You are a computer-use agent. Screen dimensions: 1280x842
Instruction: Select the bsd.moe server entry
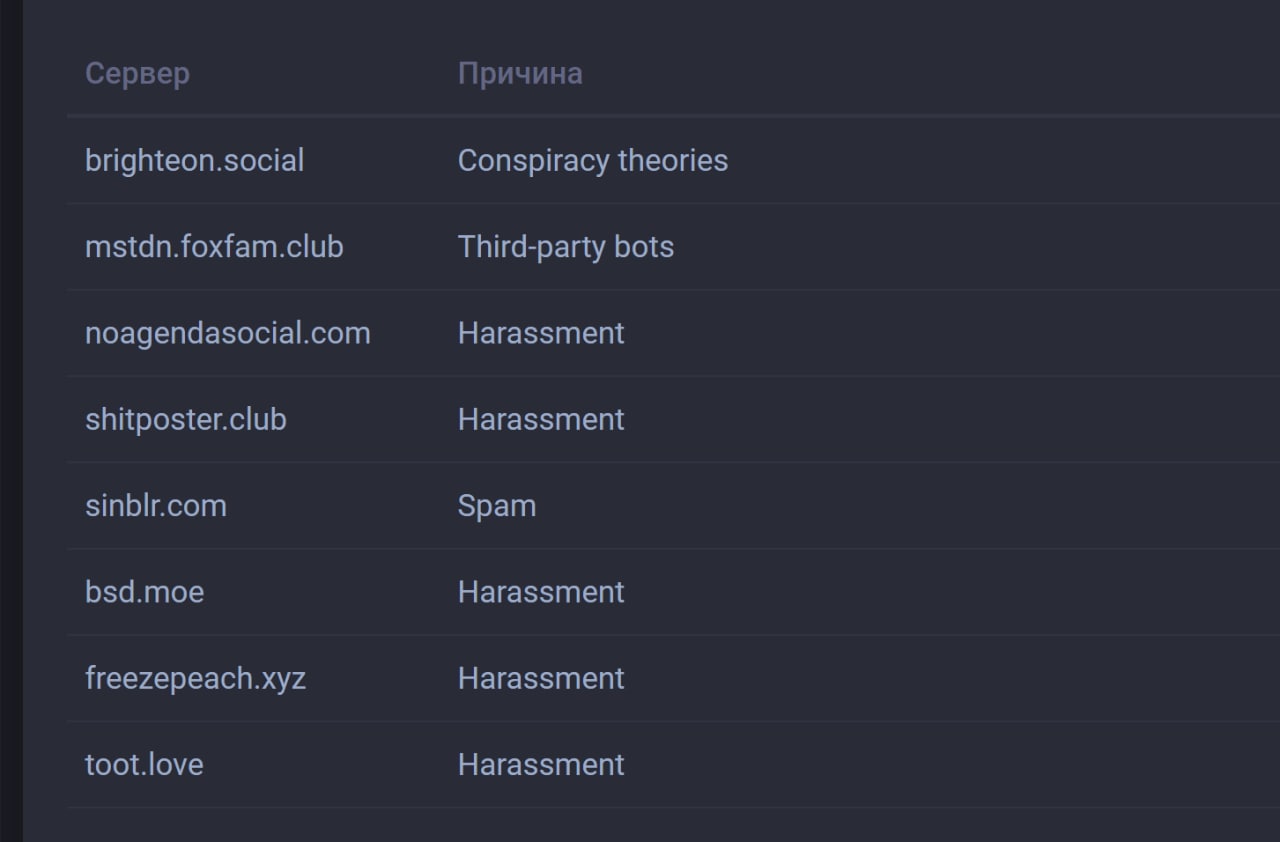tap(145, 592)
